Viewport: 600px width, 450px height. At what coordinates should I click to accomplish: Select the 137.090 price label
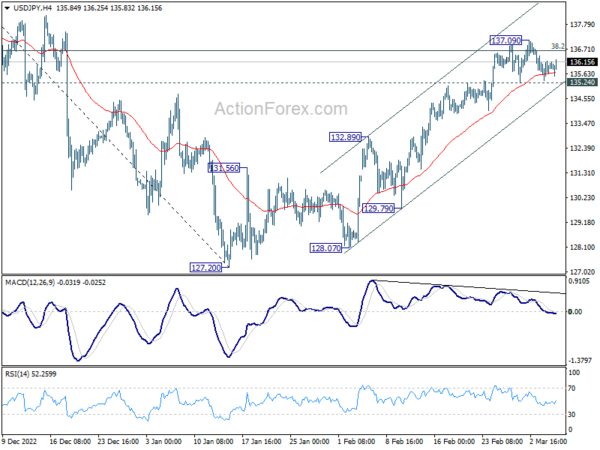(506, 40)
